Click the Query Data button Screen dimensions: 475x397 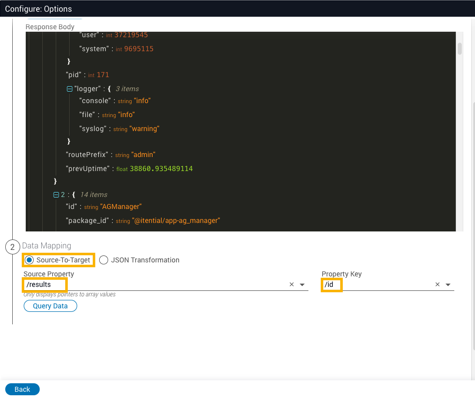50,306
